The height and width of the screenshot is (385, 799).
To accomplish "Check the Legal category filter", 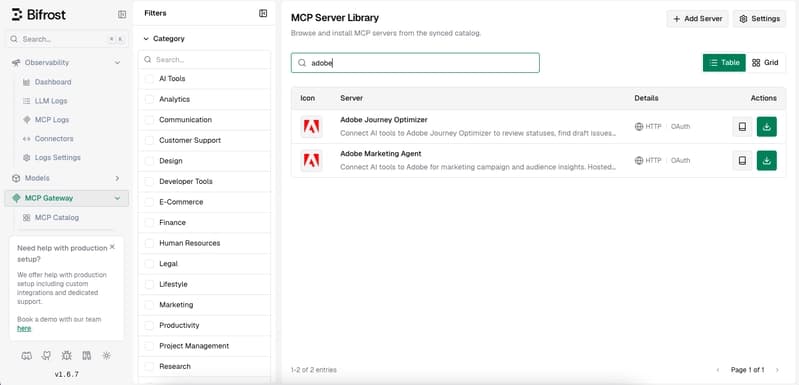I will (149, 264).
